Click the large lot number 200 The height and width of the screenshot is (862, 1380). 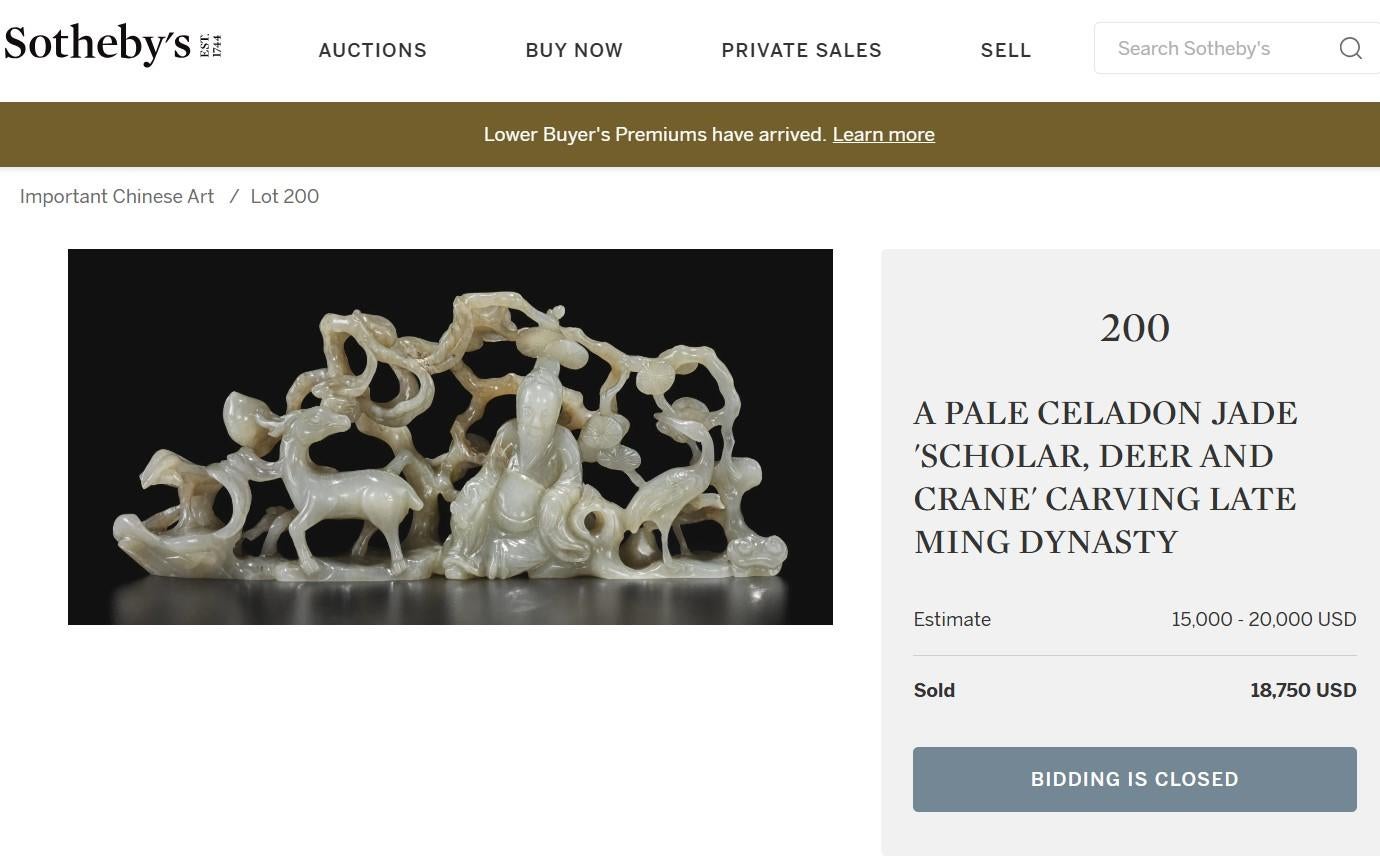click(x=1134, y=328)
